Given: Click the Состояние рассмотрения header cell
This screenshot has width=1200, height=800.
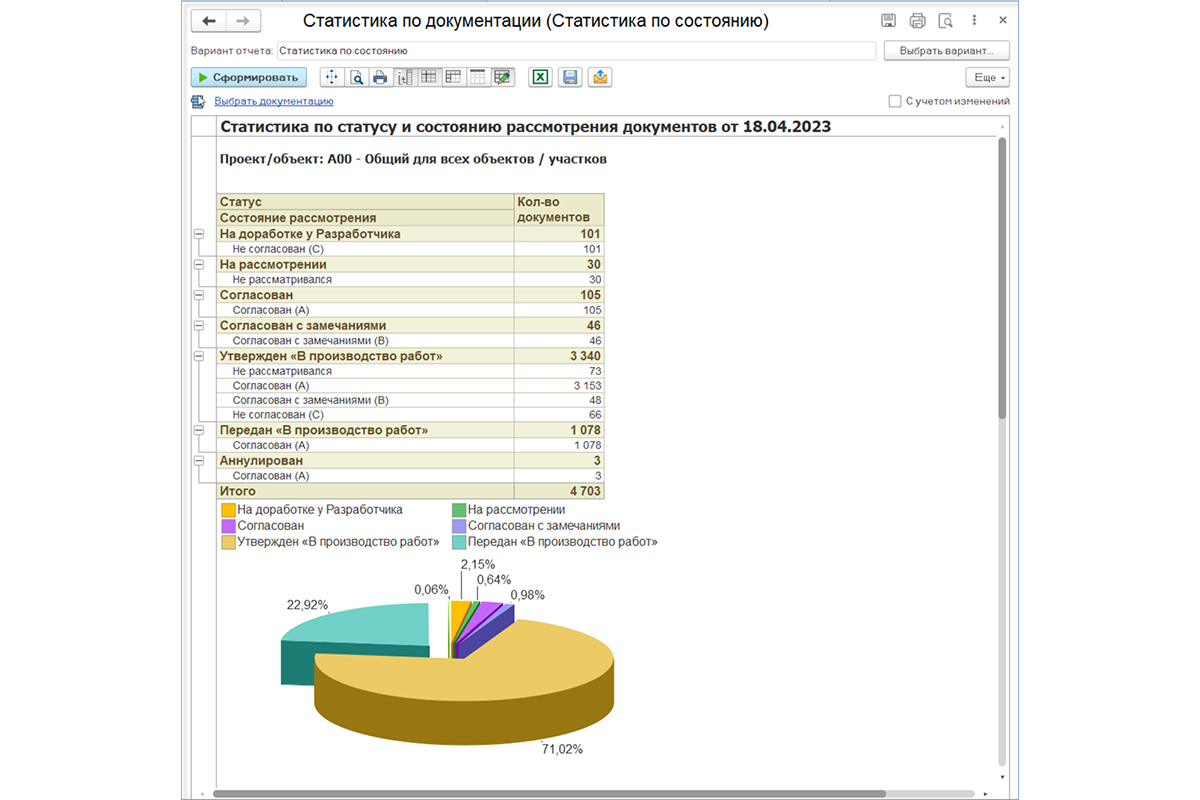Looking at the screenshot, I should 365,218.
